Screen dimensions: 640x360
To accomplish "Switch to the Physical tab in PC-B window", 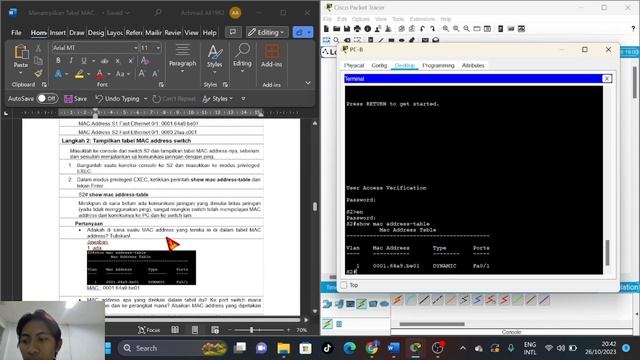I will (354, 65).
